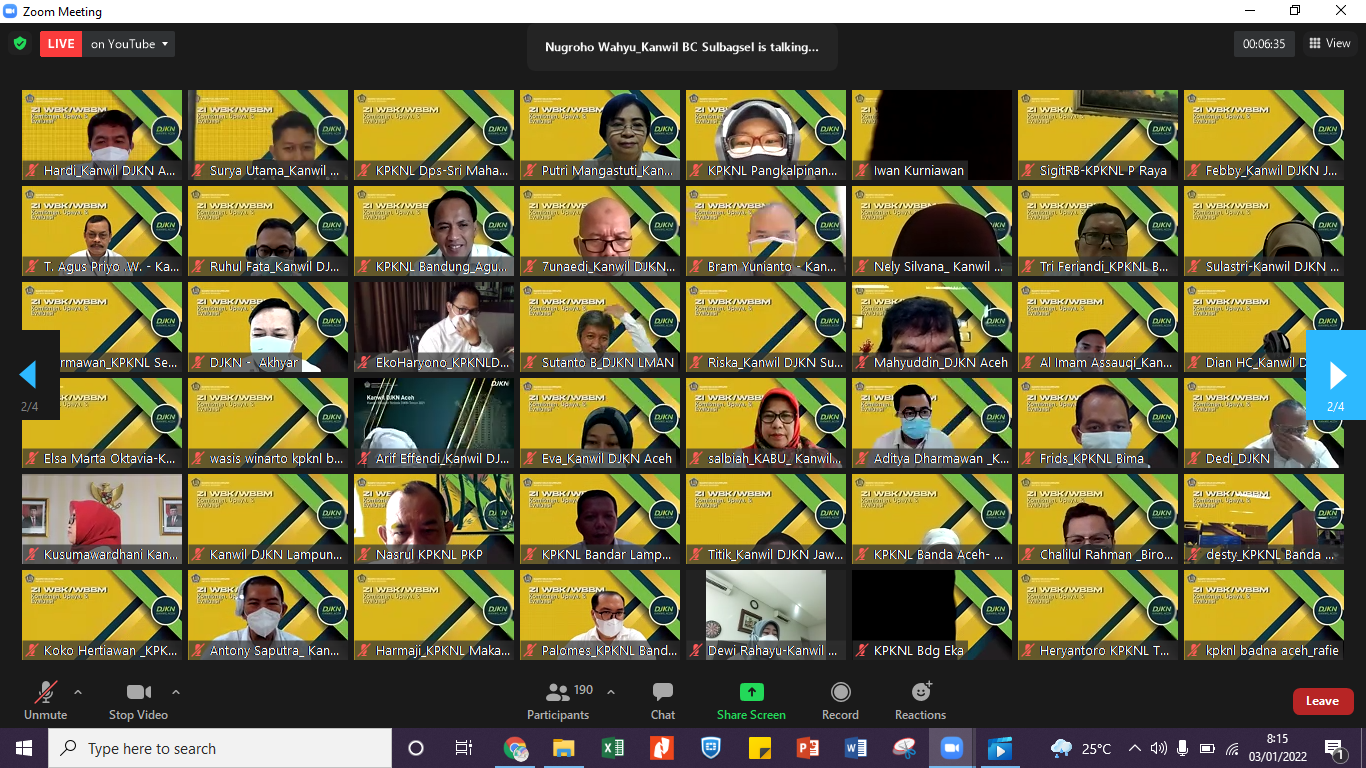
Task: Expand the audio options arrow beside Unmute
Action: [x=78, y=692]
